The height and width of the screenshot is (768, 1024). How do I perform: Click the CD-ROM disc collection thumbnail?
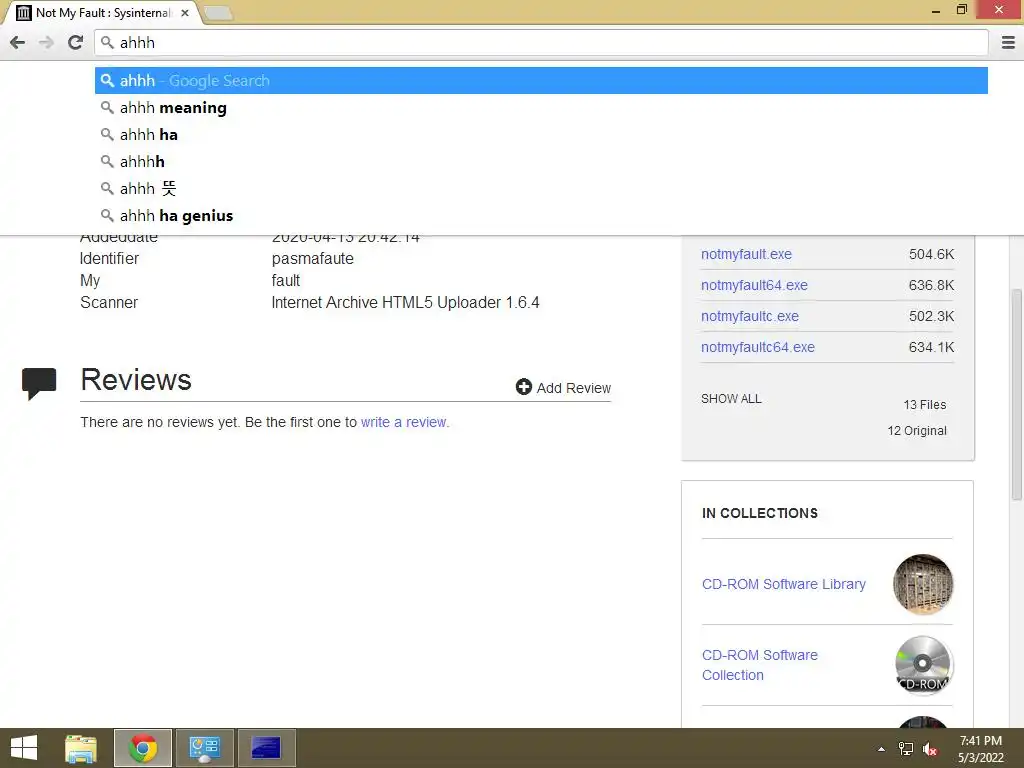tap(923, 665)
